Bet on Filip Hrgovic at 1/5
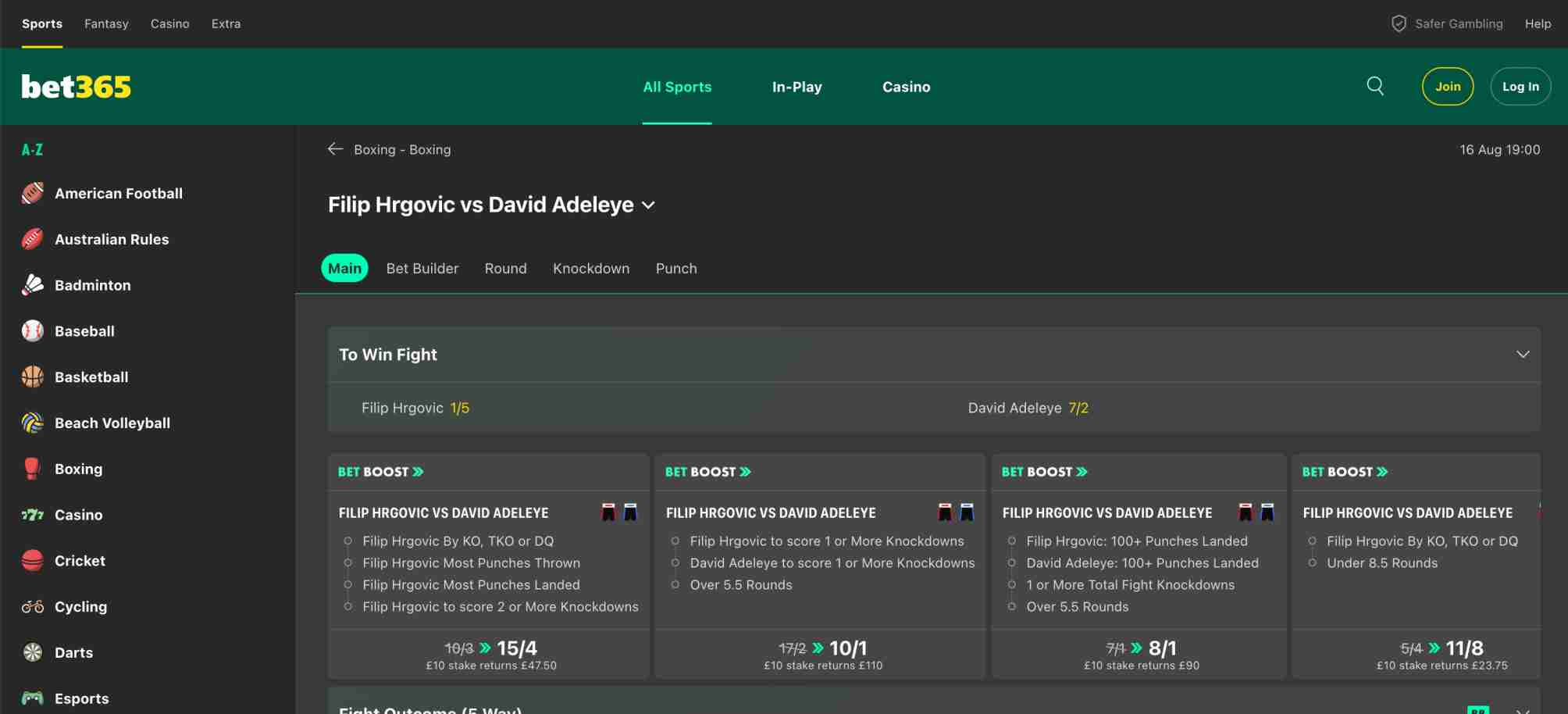This screenshot has height=714, width=1568. 415,408
